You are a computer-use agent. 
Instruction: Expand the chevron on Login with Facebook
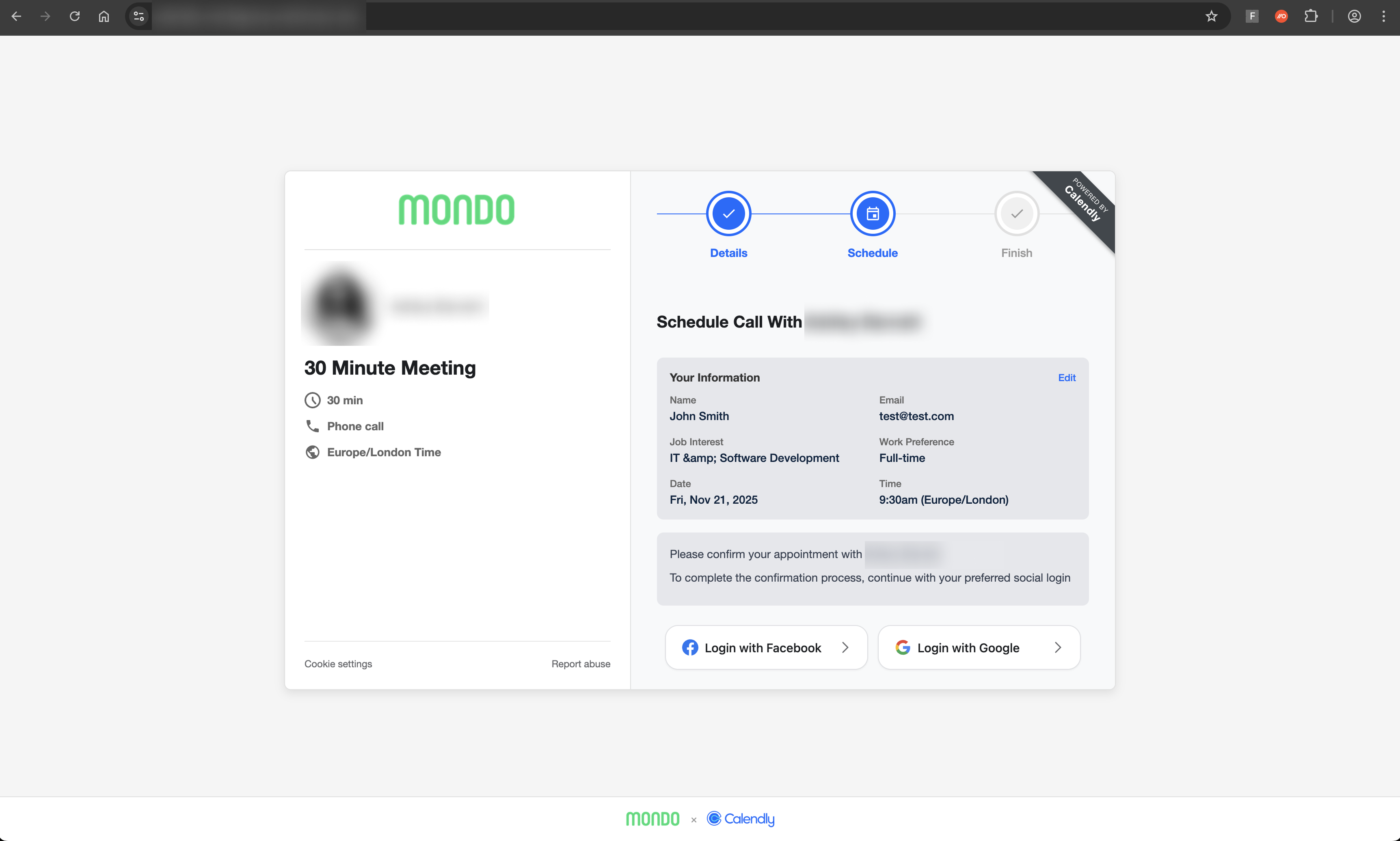845,647
